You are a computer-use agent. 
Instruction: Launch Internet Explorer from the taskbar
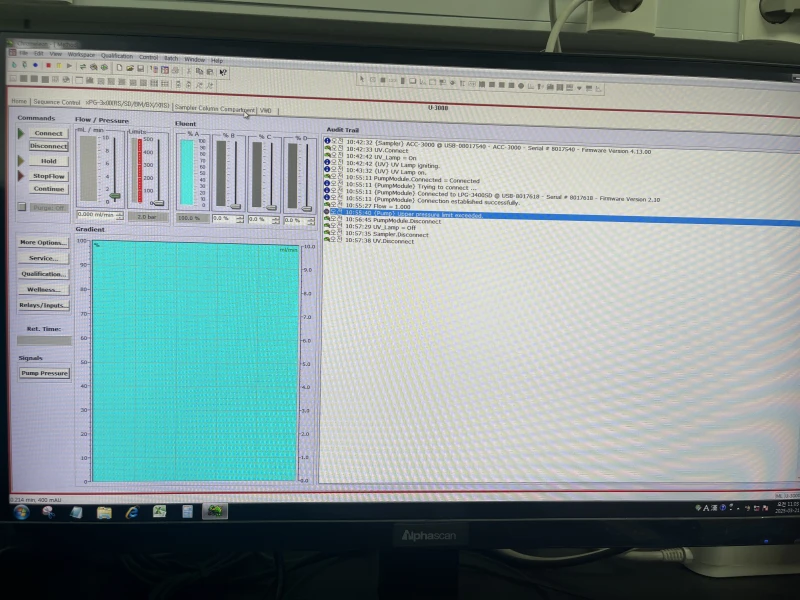pos(132,512)
